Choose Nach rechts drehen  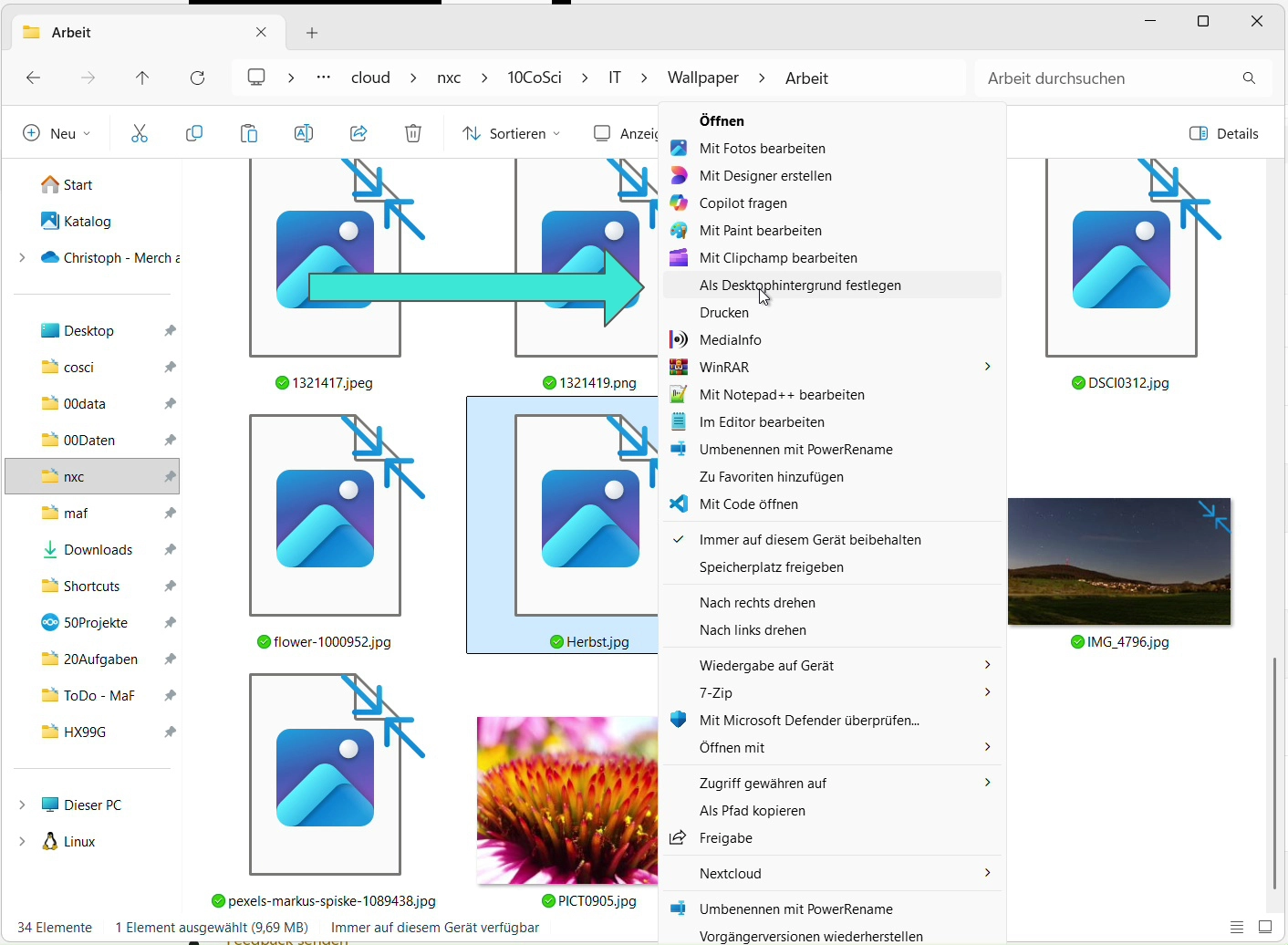coord(832,602)
